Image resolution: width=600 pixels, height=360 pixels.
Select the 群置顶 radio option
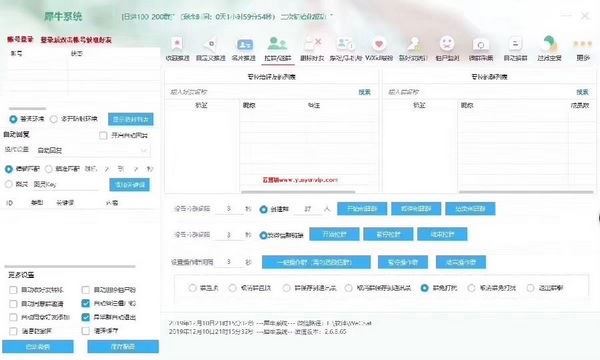pos(192,288)
